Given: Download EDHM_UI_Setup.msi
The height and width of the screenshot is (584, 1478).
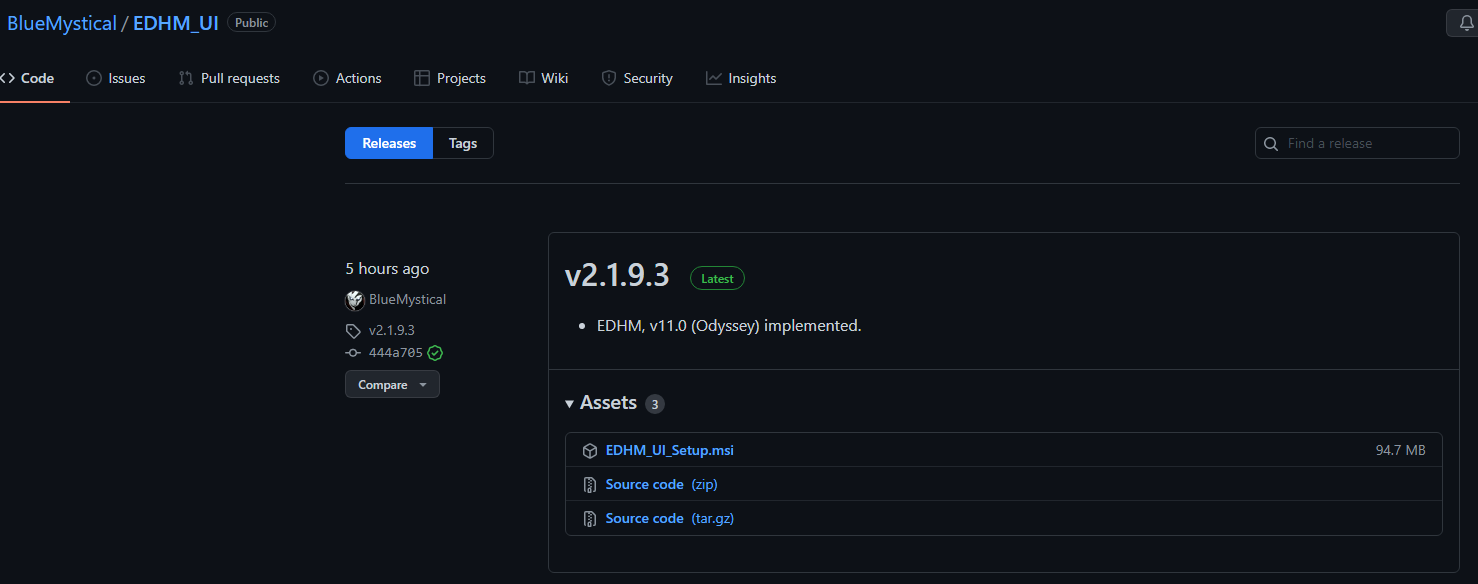Looking at the screenshot, I should click(x=670, y=451).
